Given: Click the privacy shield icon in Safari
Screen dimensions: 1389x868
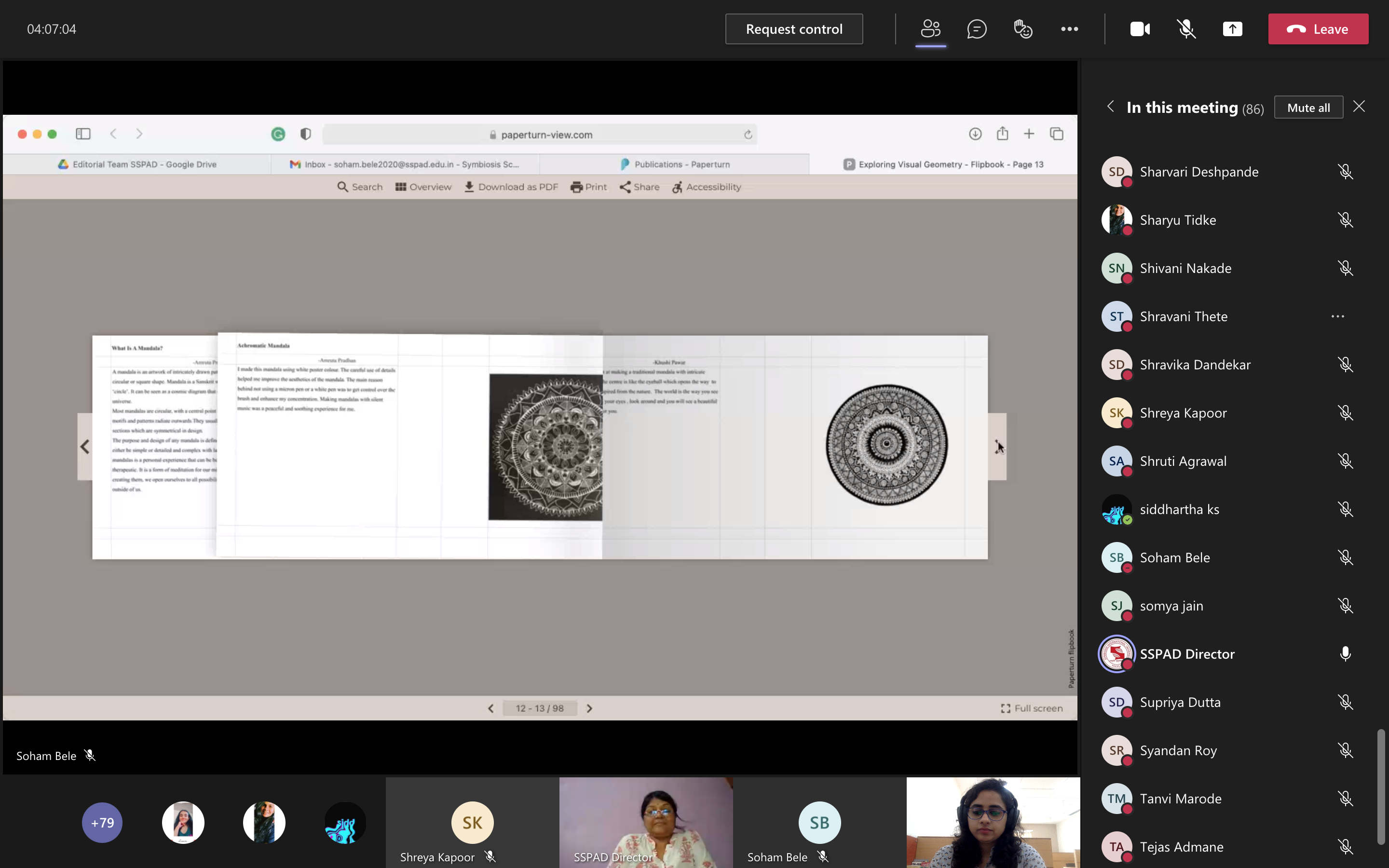Looking at the screenshot, I should 305,134.
